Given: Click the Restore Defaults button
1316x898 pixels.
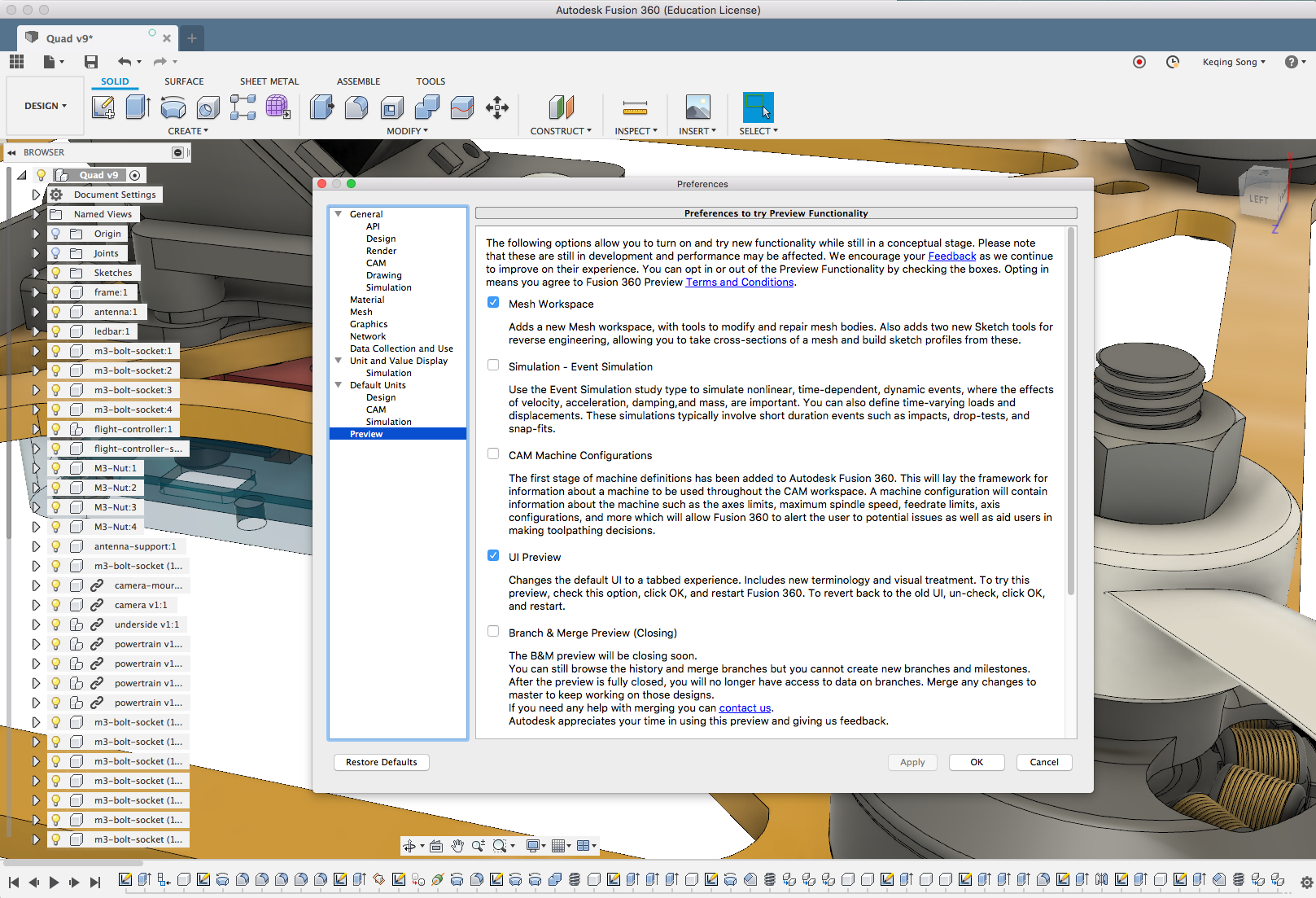Looking at the screenshot, I should (381, 762).
